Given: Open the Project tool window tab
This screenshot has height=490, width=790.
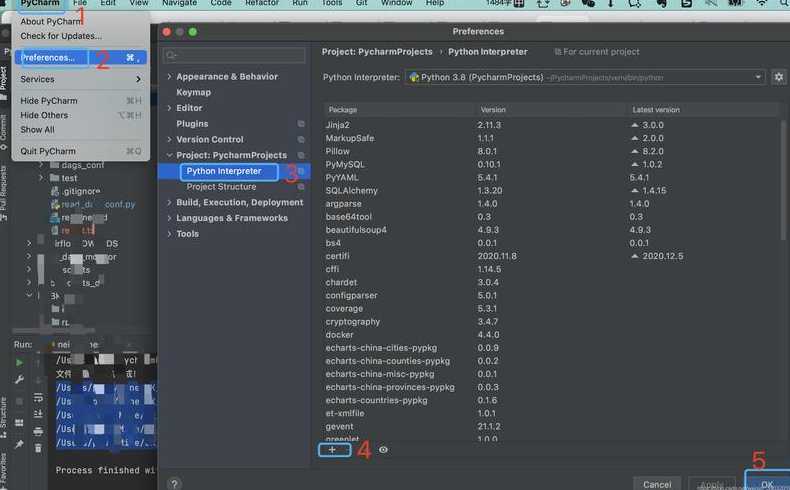Looking at the screenshot, I should point(4,82).
